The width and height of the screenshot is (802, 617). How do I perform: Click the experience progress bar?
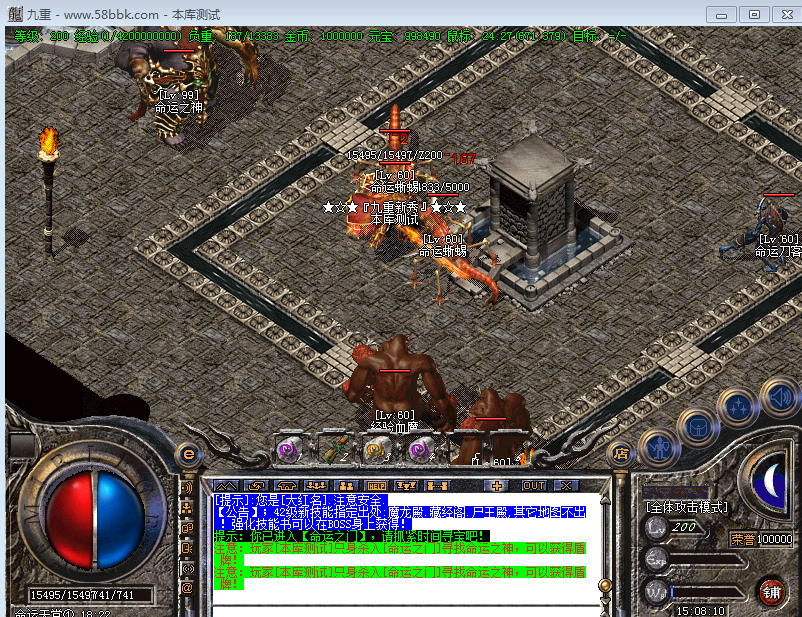[707, 560]
